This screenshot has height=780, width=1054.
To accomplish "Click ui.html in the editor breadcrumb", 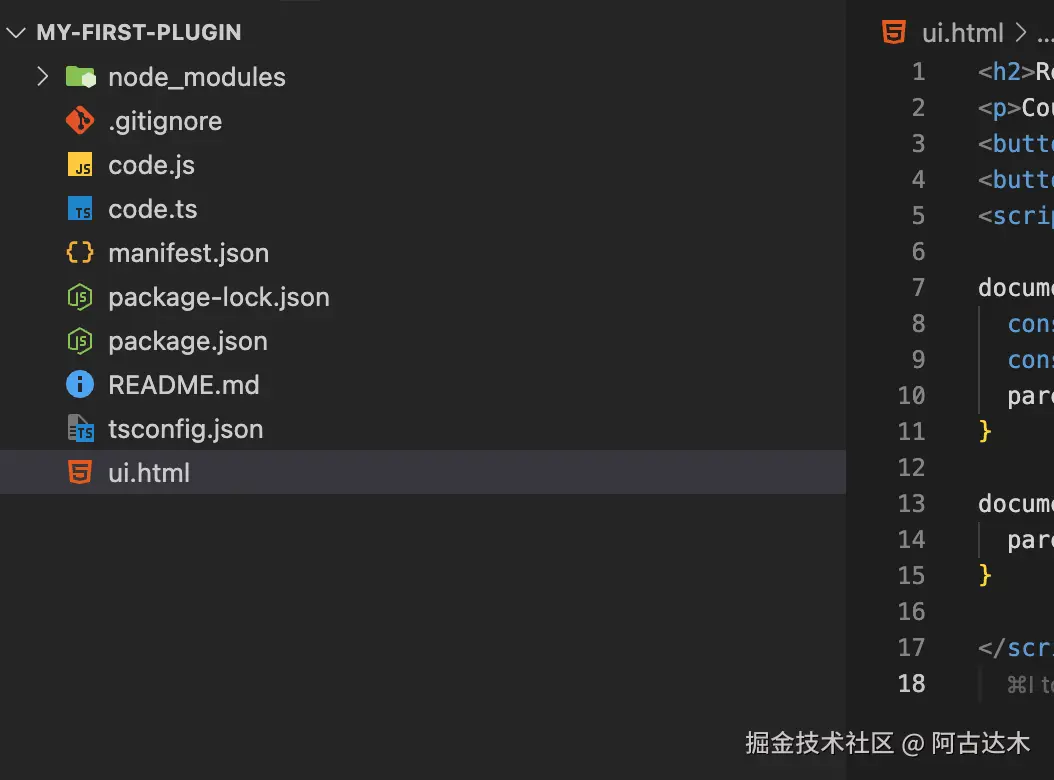I will click(x=962, y=32).
